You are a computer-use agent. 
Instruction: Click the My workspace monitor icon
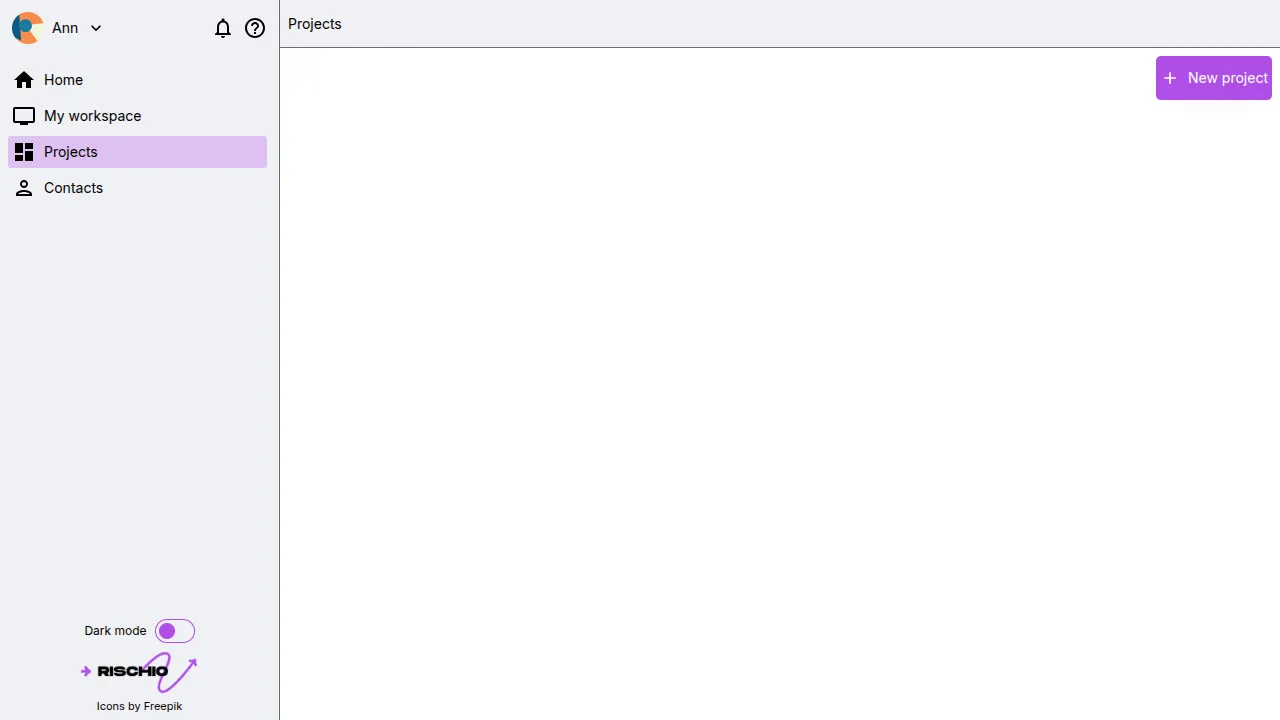coord(24,116)
